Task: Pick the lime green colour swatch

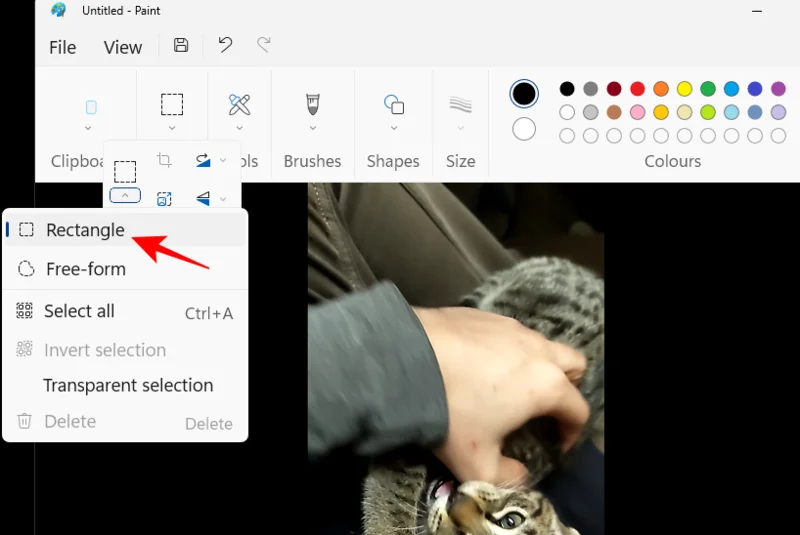Action: click(708, 112)
